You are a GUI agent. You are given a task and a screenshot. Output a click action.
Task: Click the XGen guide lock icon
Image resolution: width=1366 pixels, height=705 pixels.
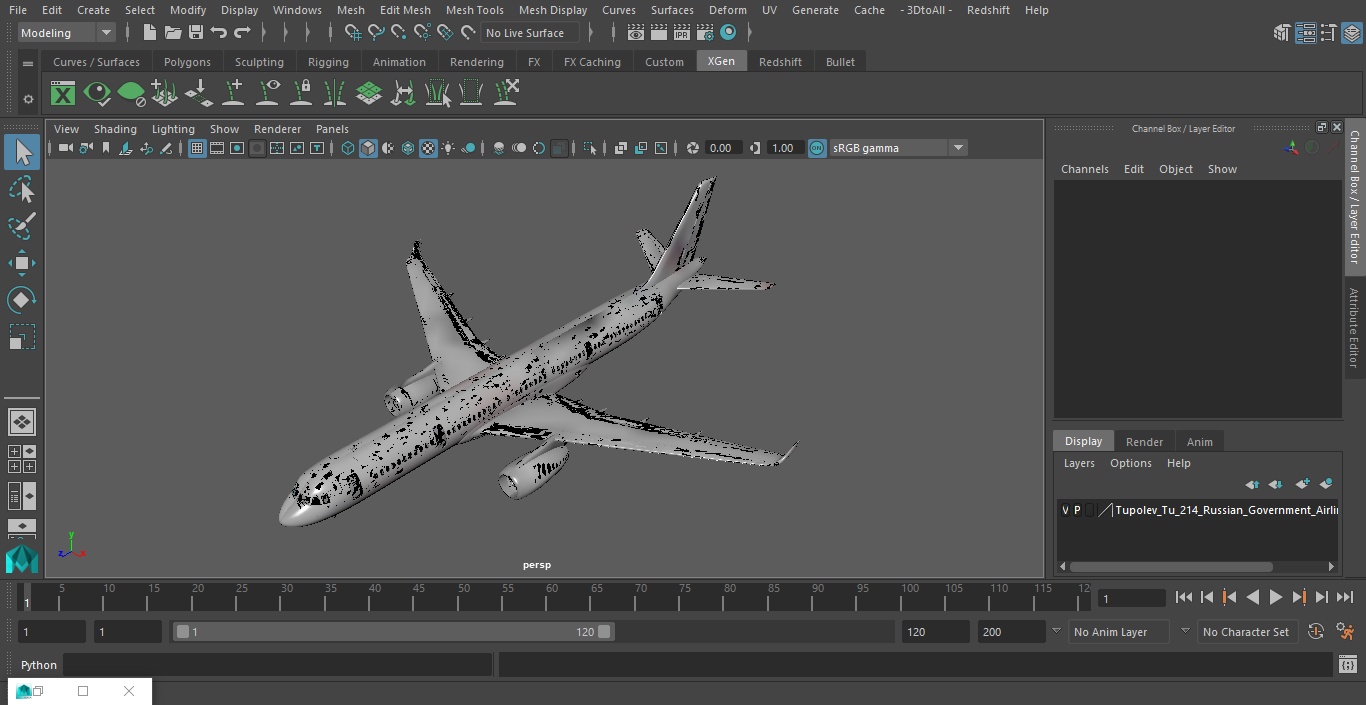tap(301, 94)
